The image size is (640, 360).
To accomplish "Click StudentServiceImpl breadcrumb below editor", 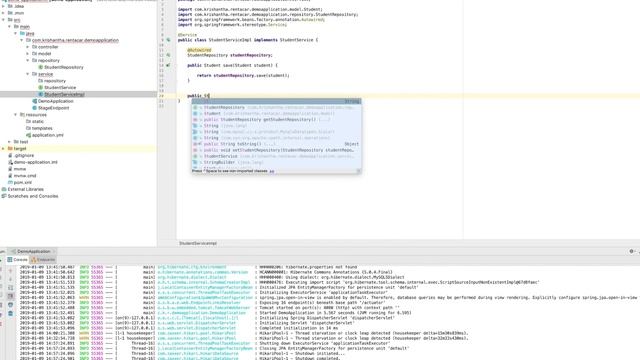I will [x=198, y=243].
